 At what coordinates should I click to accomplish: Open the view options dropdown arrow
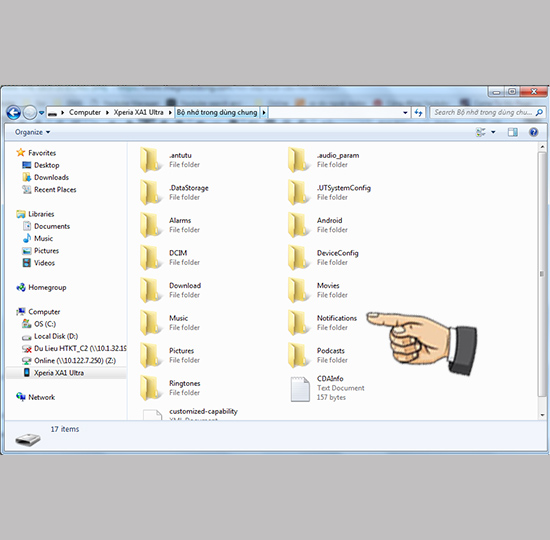pyautogui.click(x=493, y=132)
